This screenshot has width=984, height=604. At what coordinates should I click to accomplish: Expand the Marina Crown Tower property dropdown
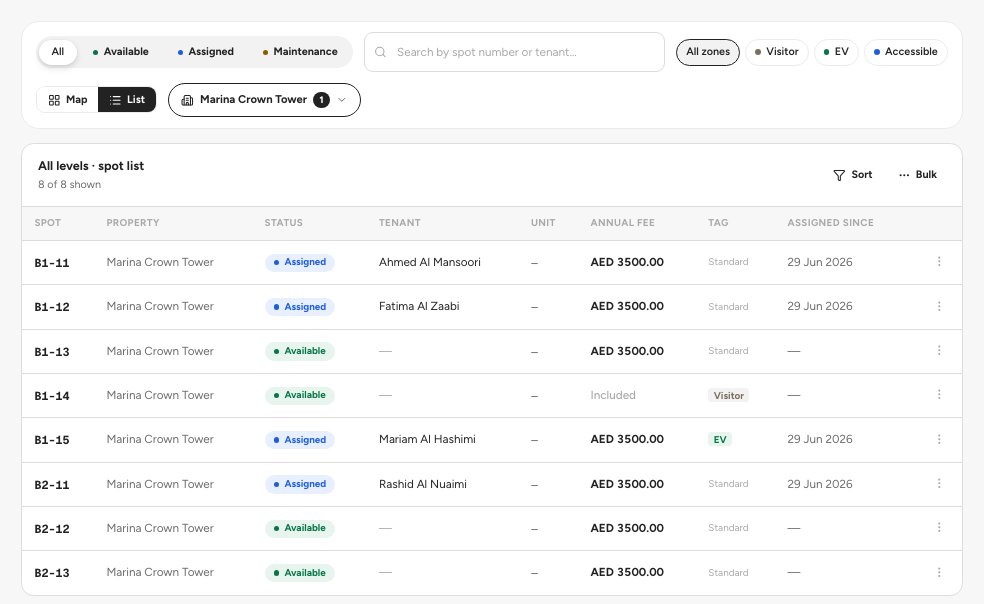click(x=264, y=100)
